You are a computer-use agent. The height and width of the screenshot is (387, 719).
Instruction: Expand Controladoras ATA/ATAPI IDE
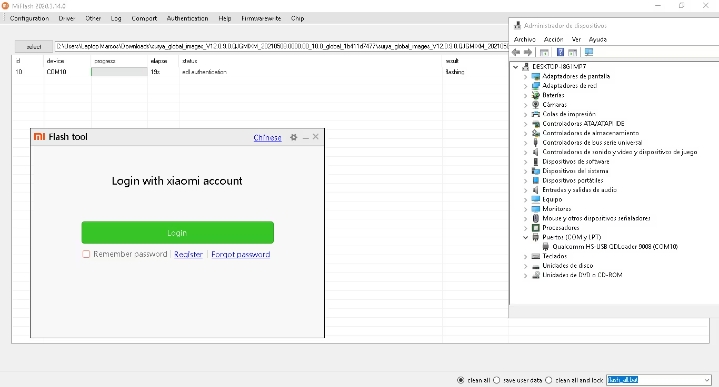525,124
